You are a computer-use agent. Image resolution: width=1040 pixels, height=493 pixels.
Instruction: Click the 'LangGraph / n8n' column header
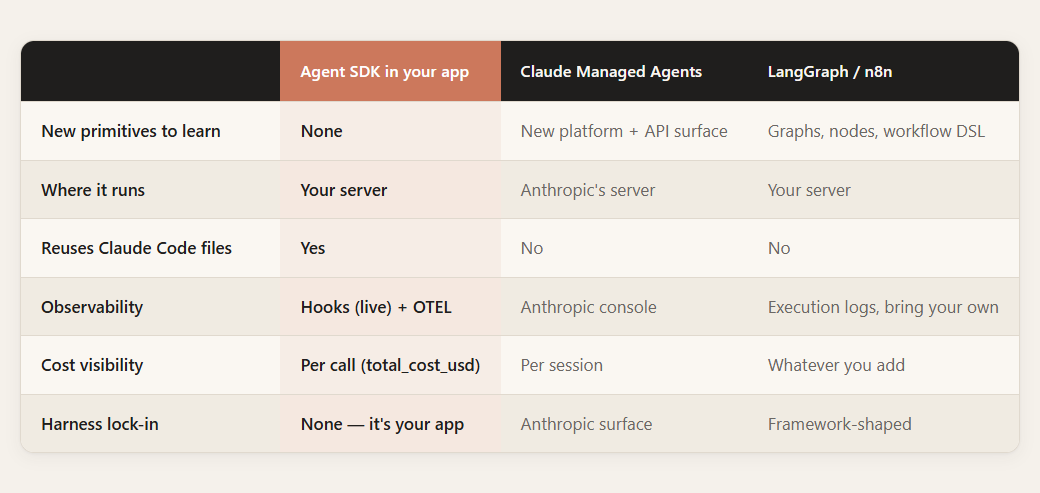(x=830, y=72)
